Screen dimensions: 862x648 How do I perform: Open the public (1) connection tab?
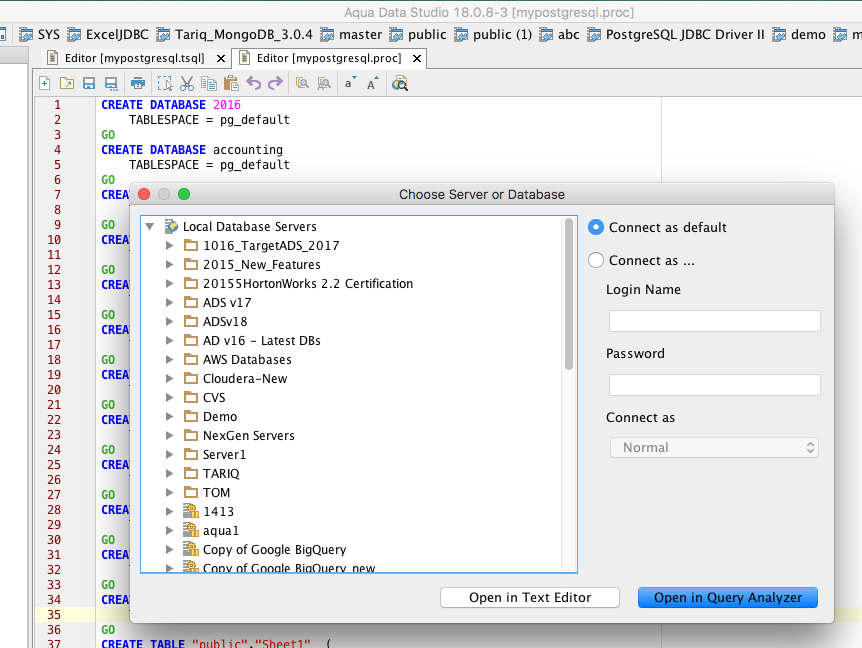(493, 35)
